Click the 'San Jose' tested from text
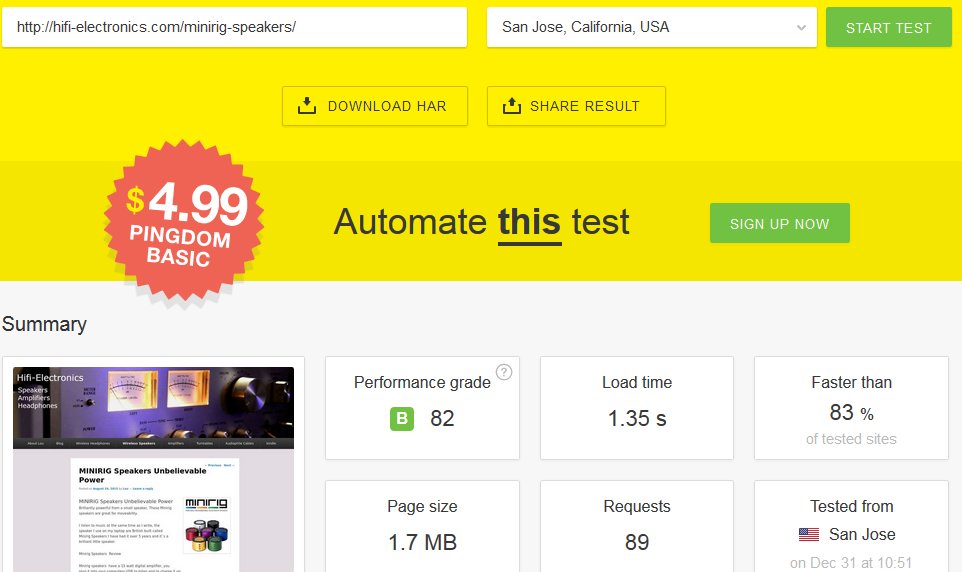Viewport: 962px width, 572px height. click(862, 535)
